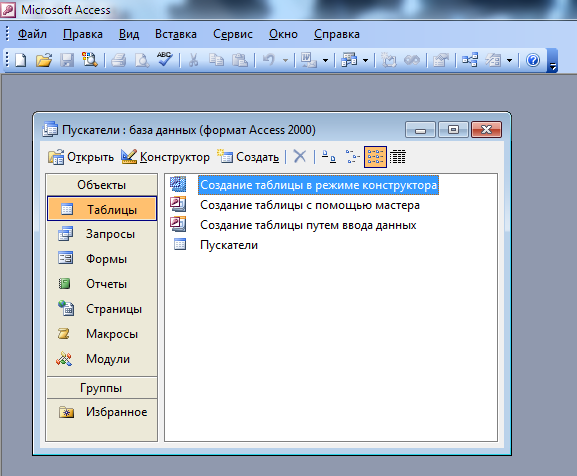
Task: Select Макросы in Objects pane
Action: click(102, 334)
